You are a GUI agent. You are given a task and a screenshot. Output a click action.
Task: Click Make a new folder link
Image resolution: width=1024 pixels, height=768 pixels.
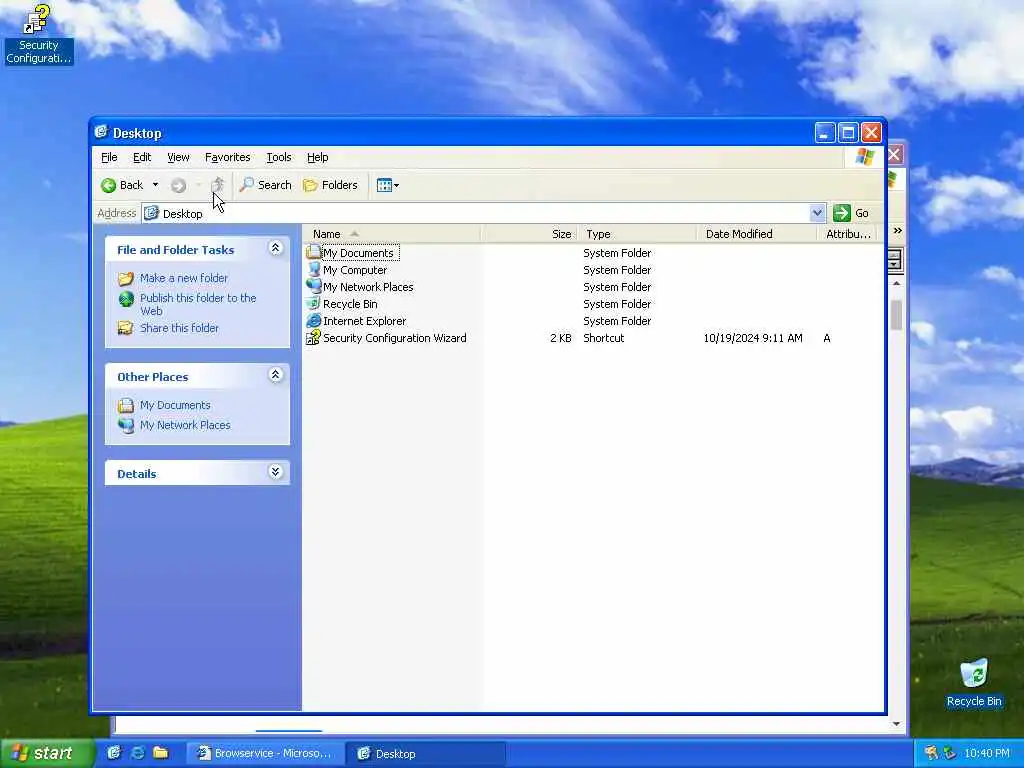coord(184,278)
